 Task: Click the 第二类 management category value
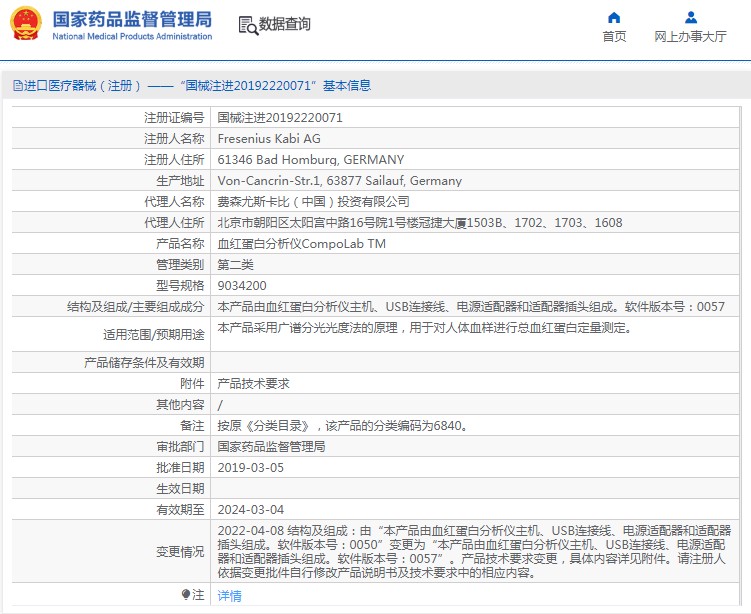(x=235, y=265)
